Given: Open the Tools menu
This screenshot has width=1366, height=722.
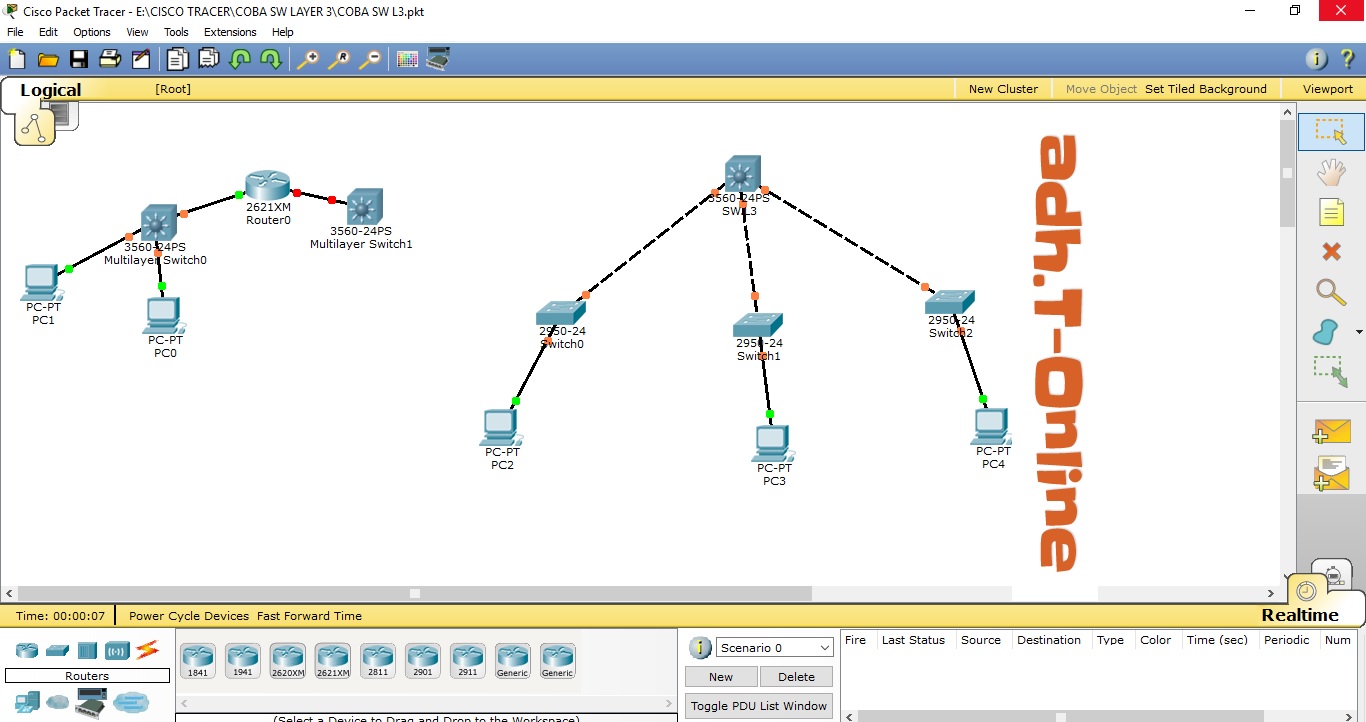Looking at the screenshot, I should tap(176, 32).
